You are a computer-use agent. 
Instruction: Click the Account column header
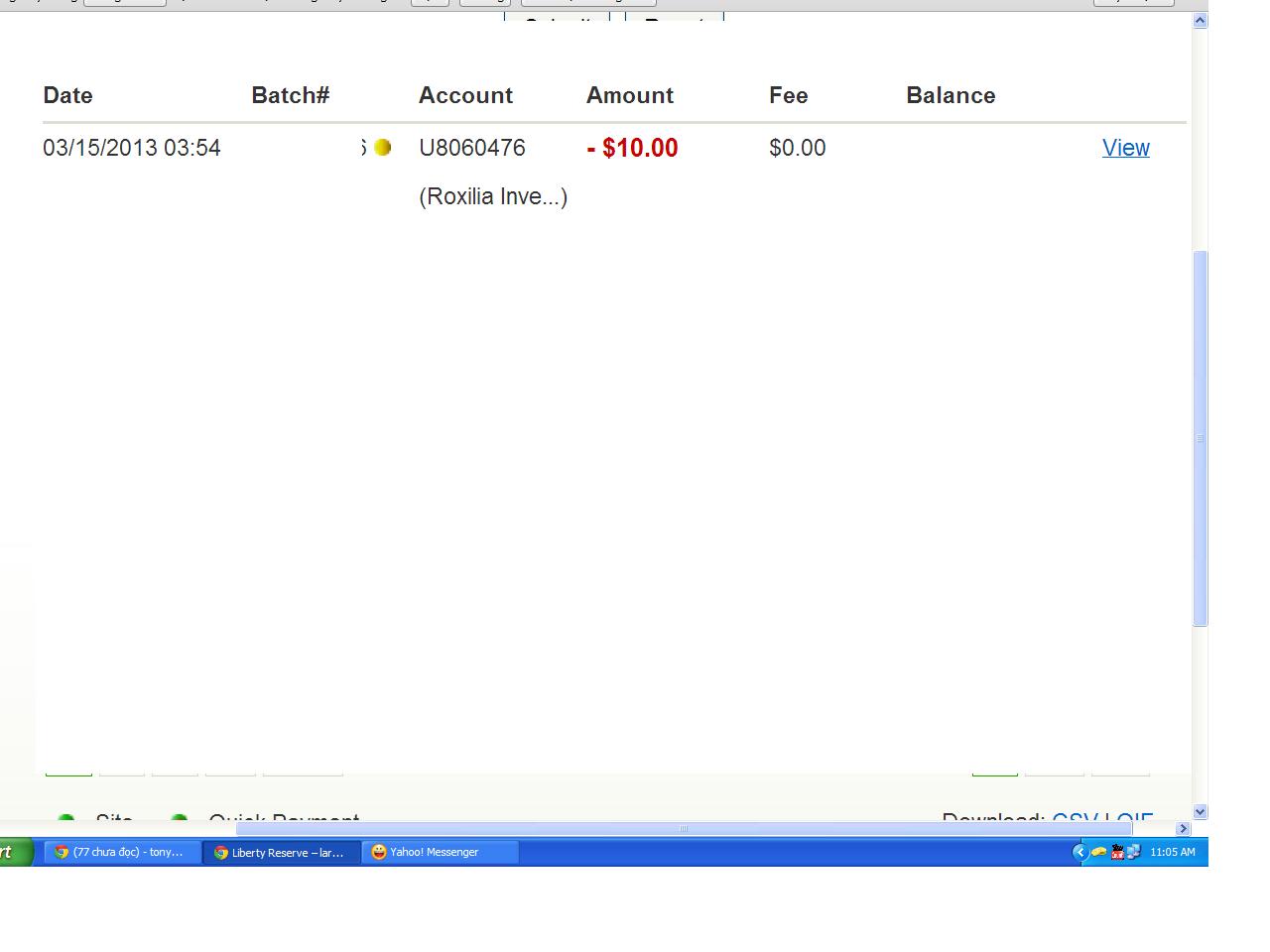465,95
